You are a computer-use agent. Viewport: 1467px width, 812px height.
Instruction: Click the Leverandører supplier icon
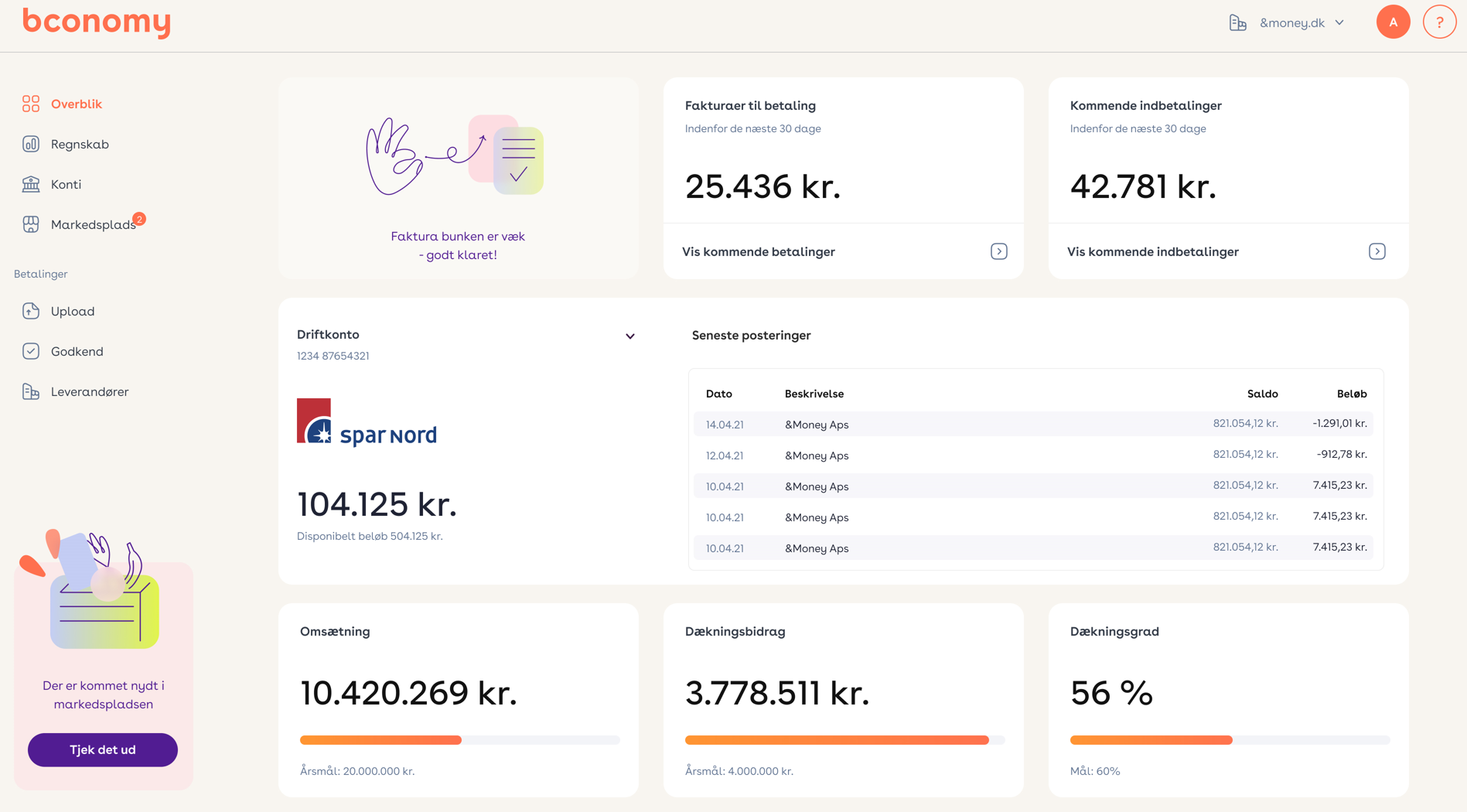pos(31,391)
